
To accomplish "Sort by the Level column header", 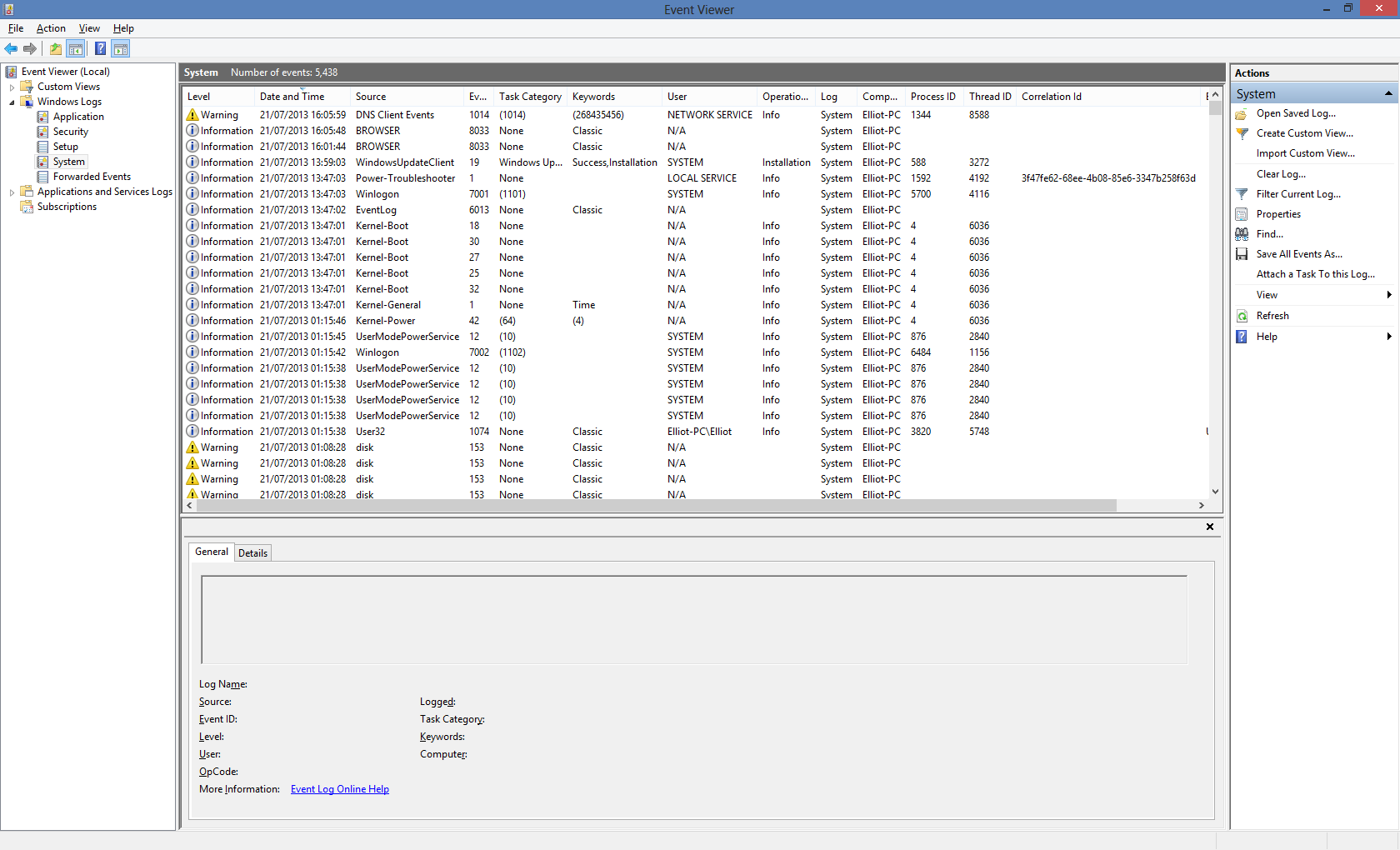I will 218,97.
